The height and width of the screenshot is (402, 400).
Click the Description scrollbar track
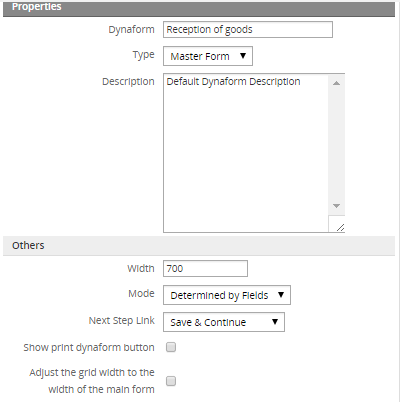[336, 144]
